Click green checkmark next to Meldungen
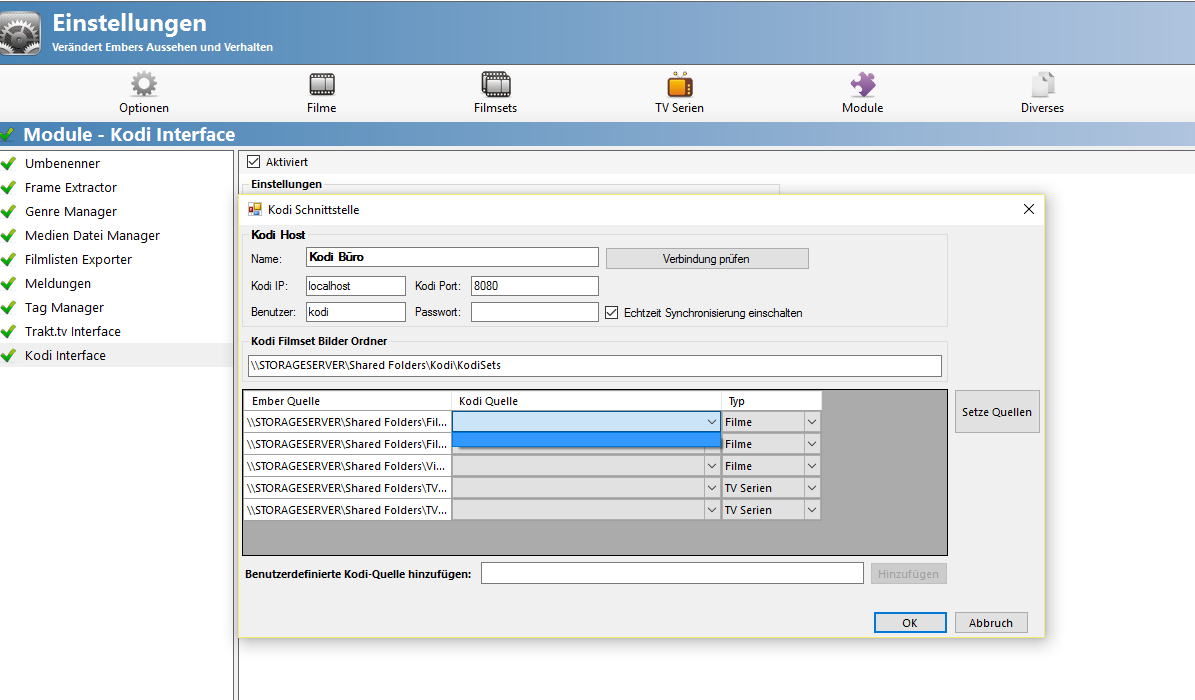 8,284
